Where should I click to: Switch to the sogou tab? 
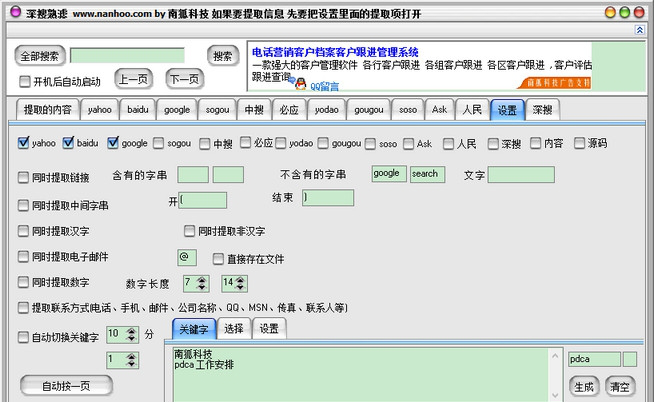click(x=217, y=110)
